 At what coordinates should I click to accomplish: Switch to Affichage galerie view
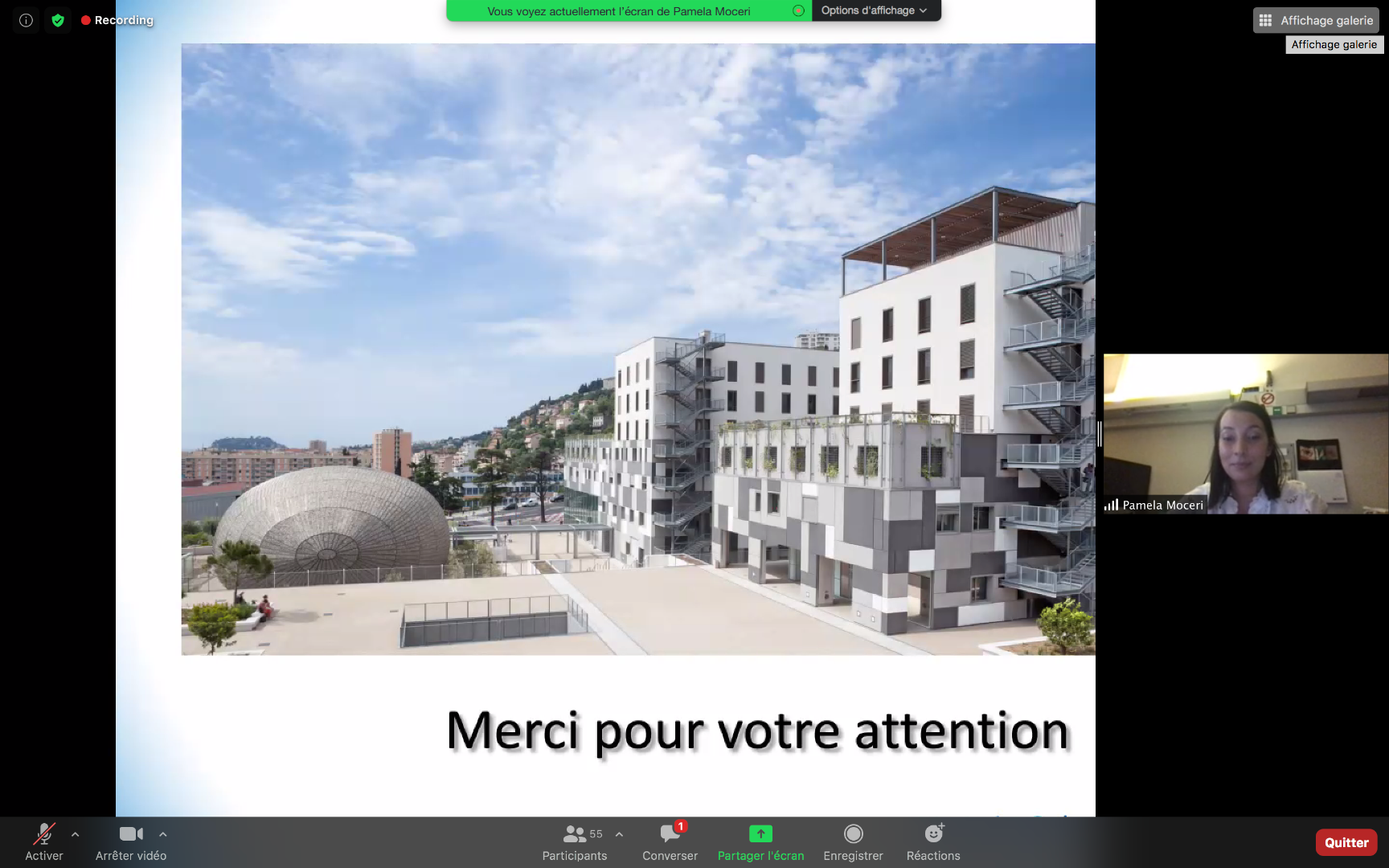1317,20
